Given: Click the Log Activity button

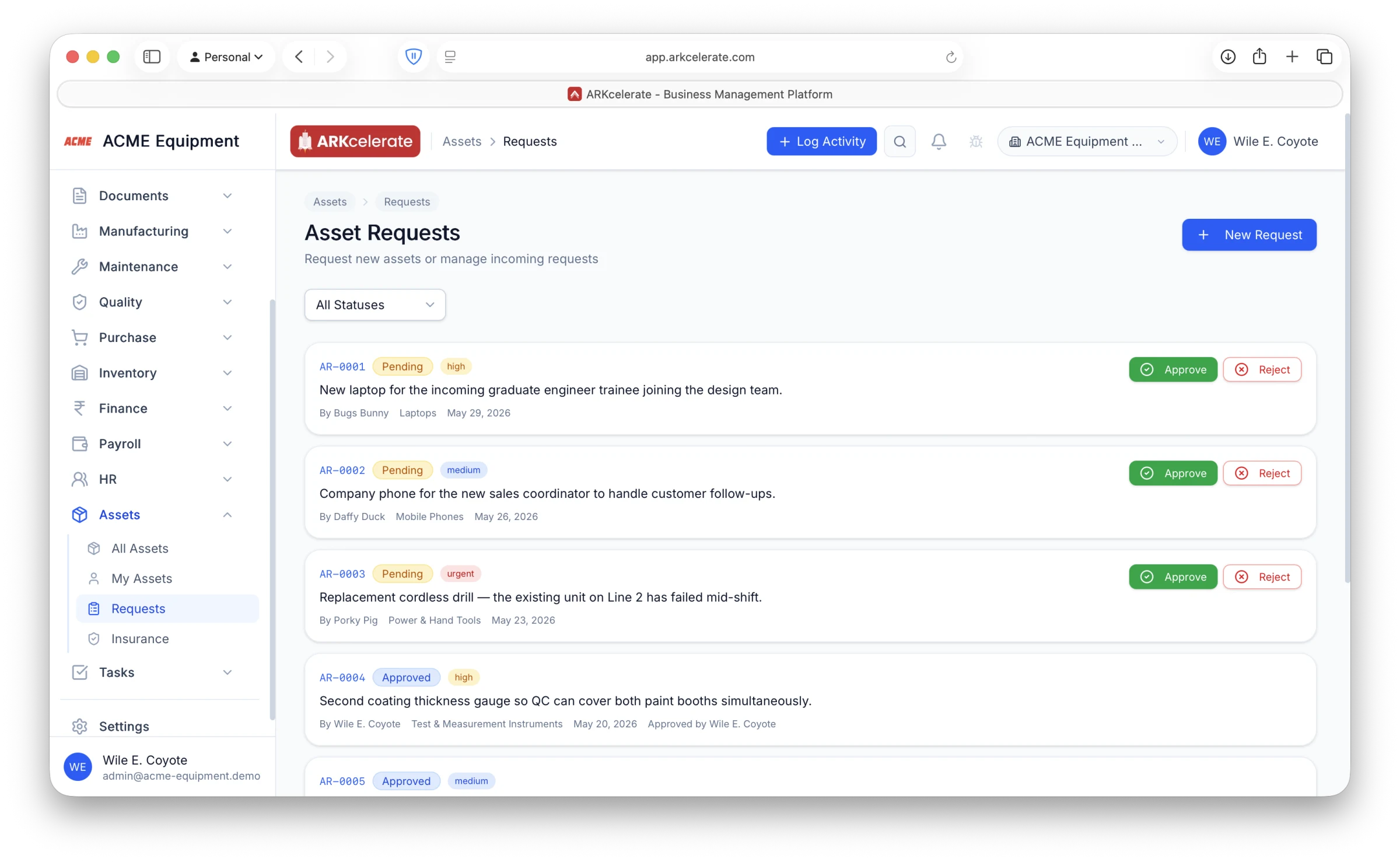Looking at the screenshot, I should pos(821,141).
